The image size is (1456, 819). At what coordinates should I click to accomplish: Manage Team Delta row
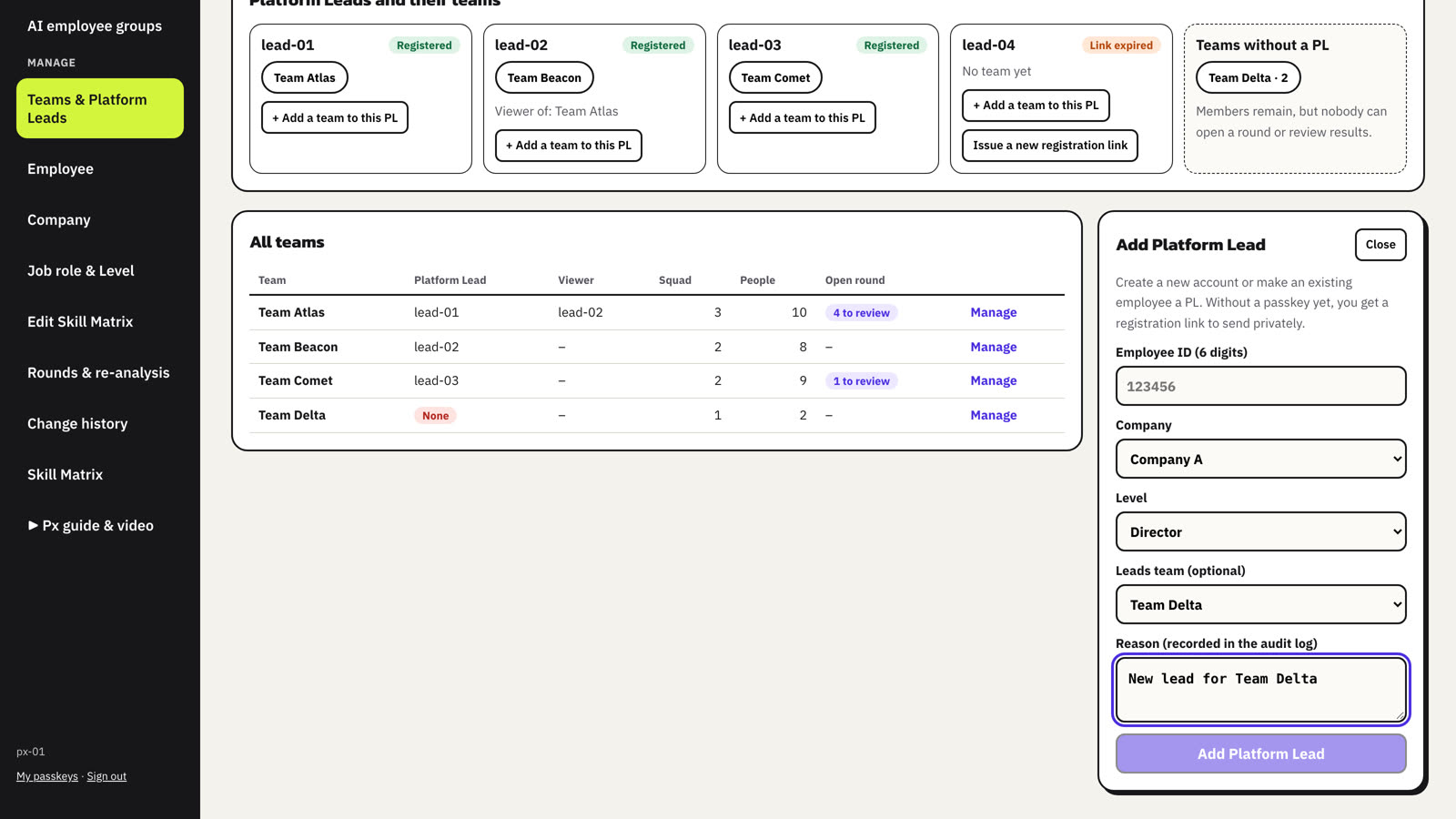tap(994, 415)
